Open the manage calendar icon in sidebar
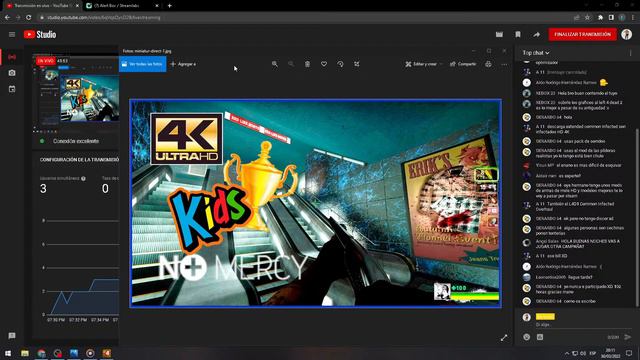The image size is (640, 360). point(12,89)
